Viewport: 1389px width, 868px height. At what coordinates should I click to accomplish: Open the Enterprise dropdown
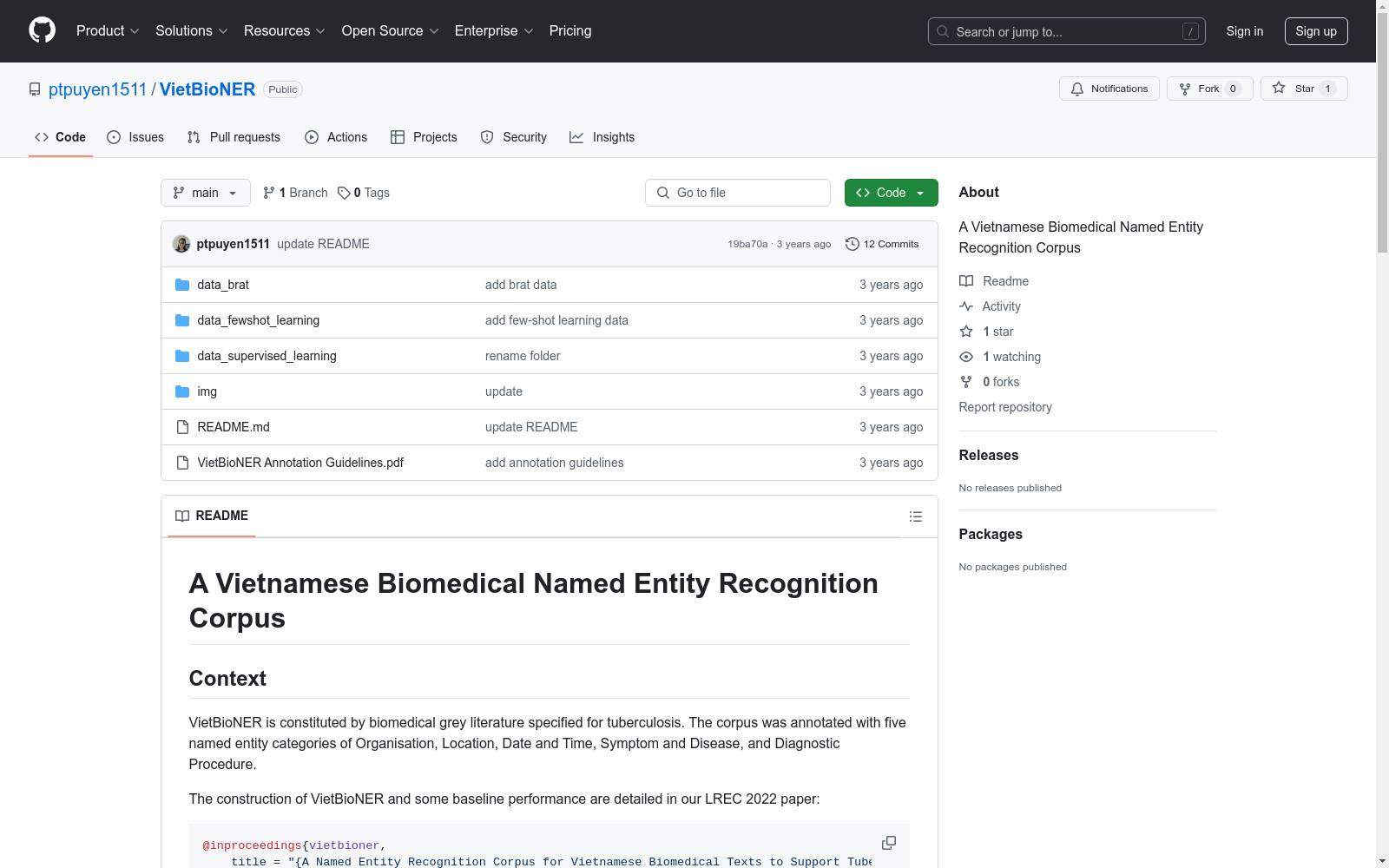(494, 31)
